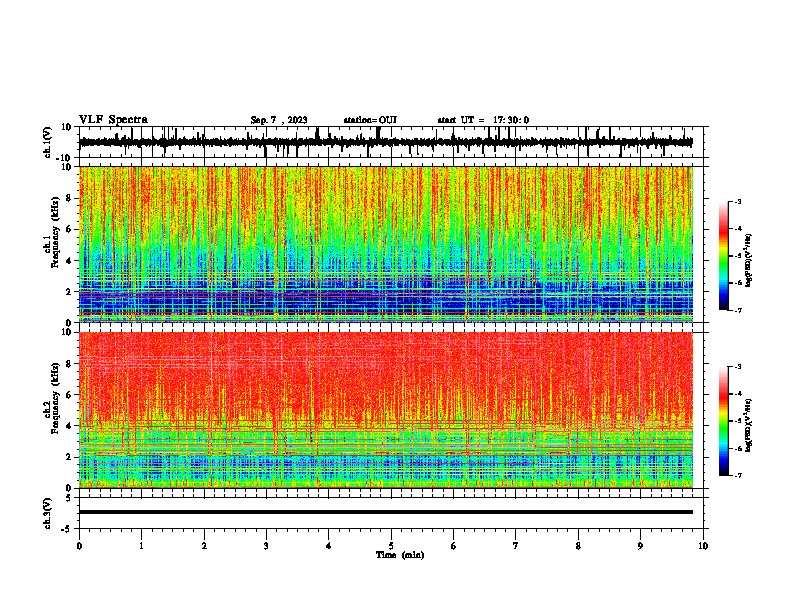Click time axis tick label "3"
This screenshot has height=612, width=792.
click(x=266, y=546)
